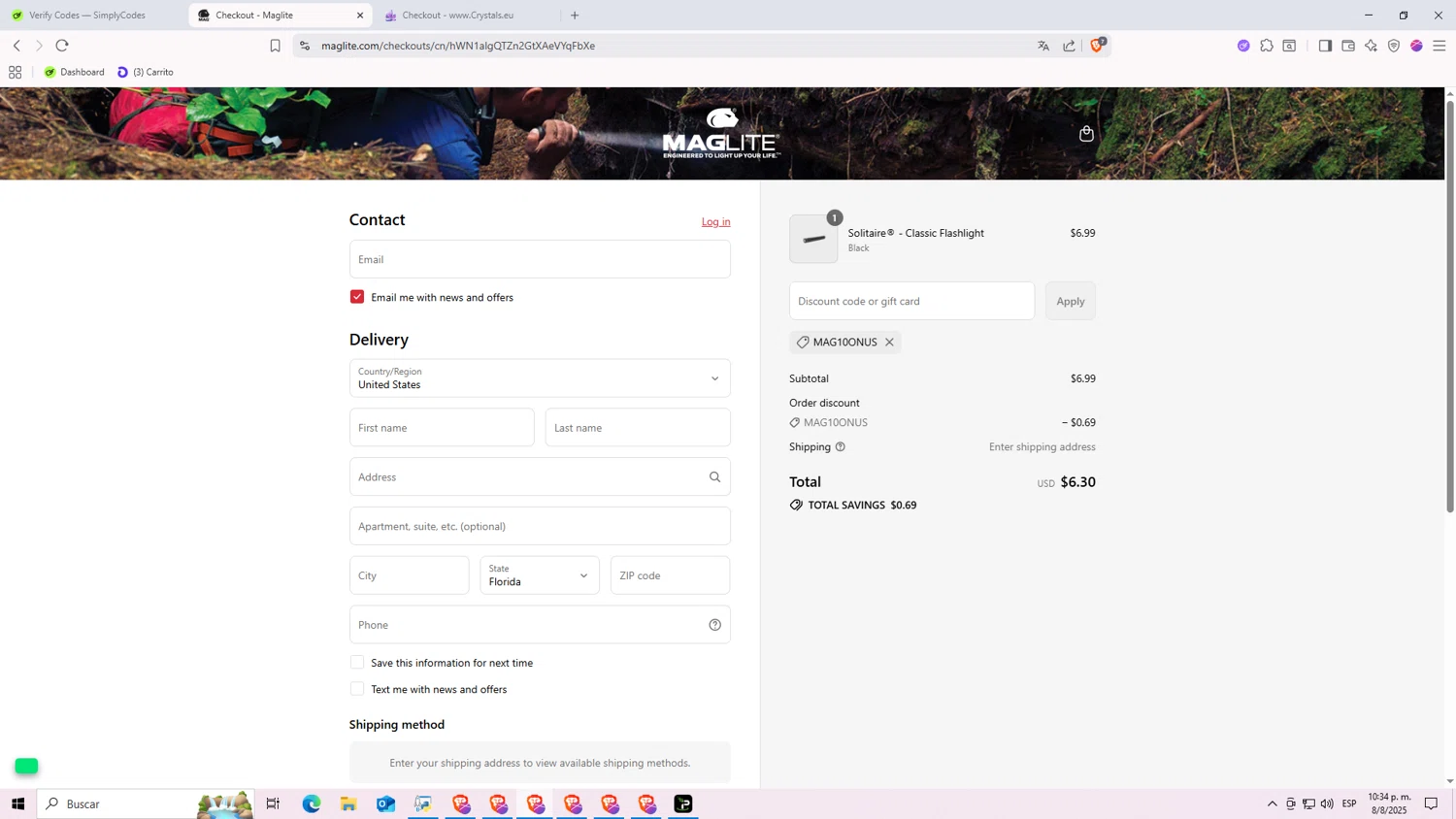This screenshot has width=1456, height=819.
Task: Open the browser hamburger menu
Action: pyautogui.click(x=1439, y=46)
